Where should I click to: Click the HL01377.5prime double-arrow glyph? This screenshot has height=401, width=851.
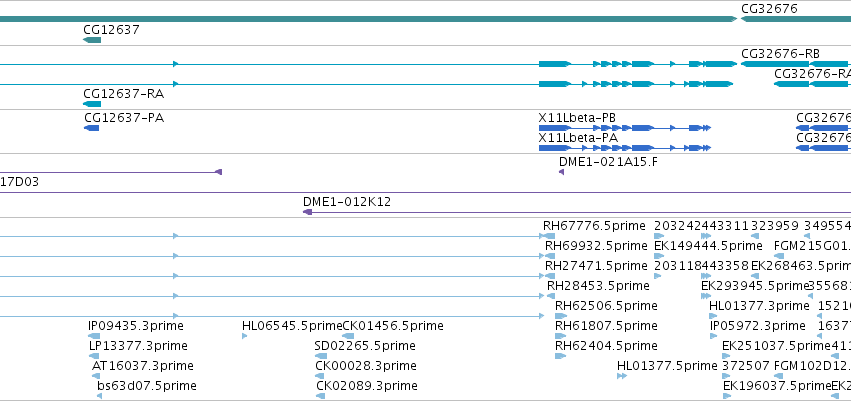[622, 376]
